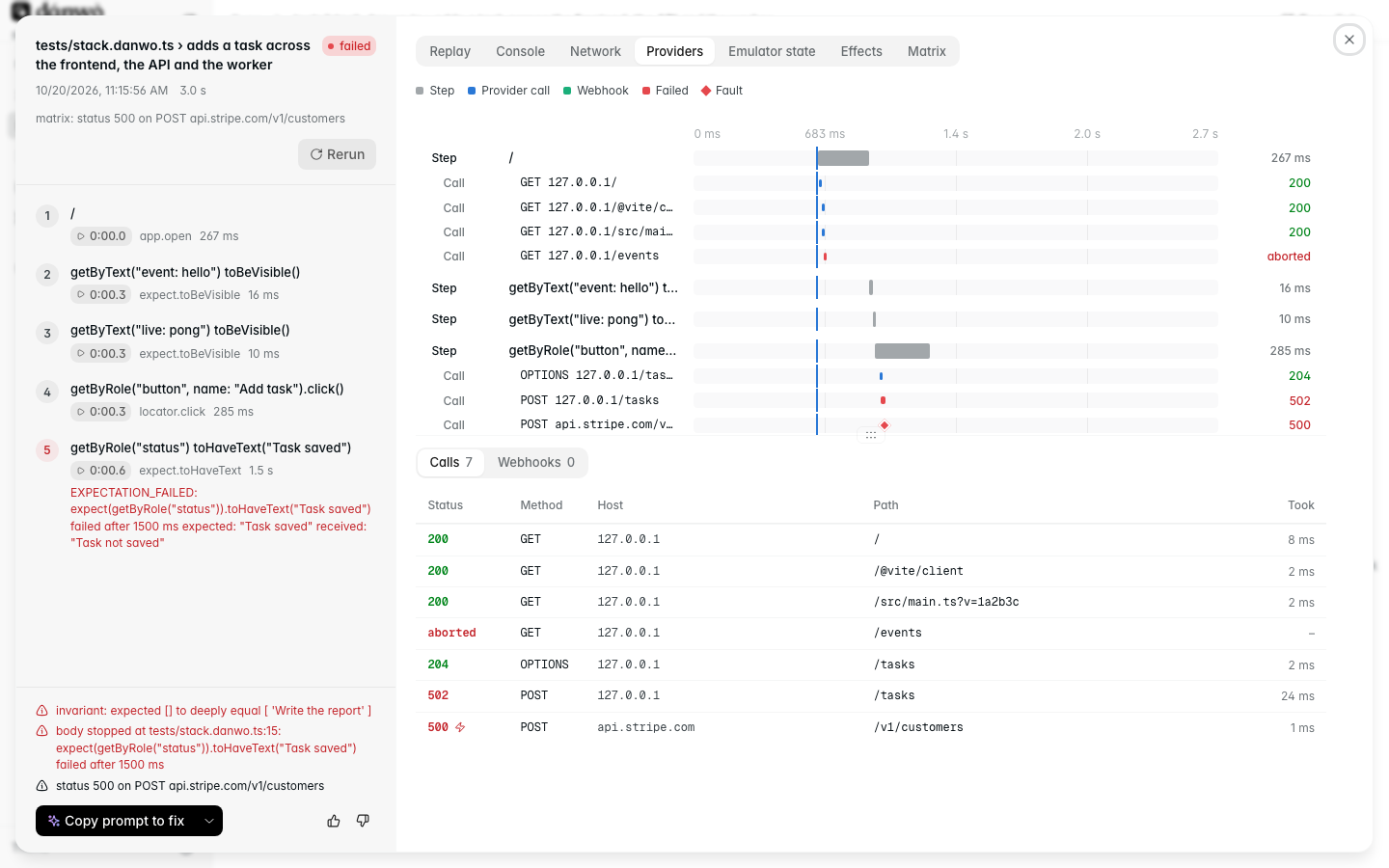
Task: Open the Matrix tab
Action: [926, 51]
